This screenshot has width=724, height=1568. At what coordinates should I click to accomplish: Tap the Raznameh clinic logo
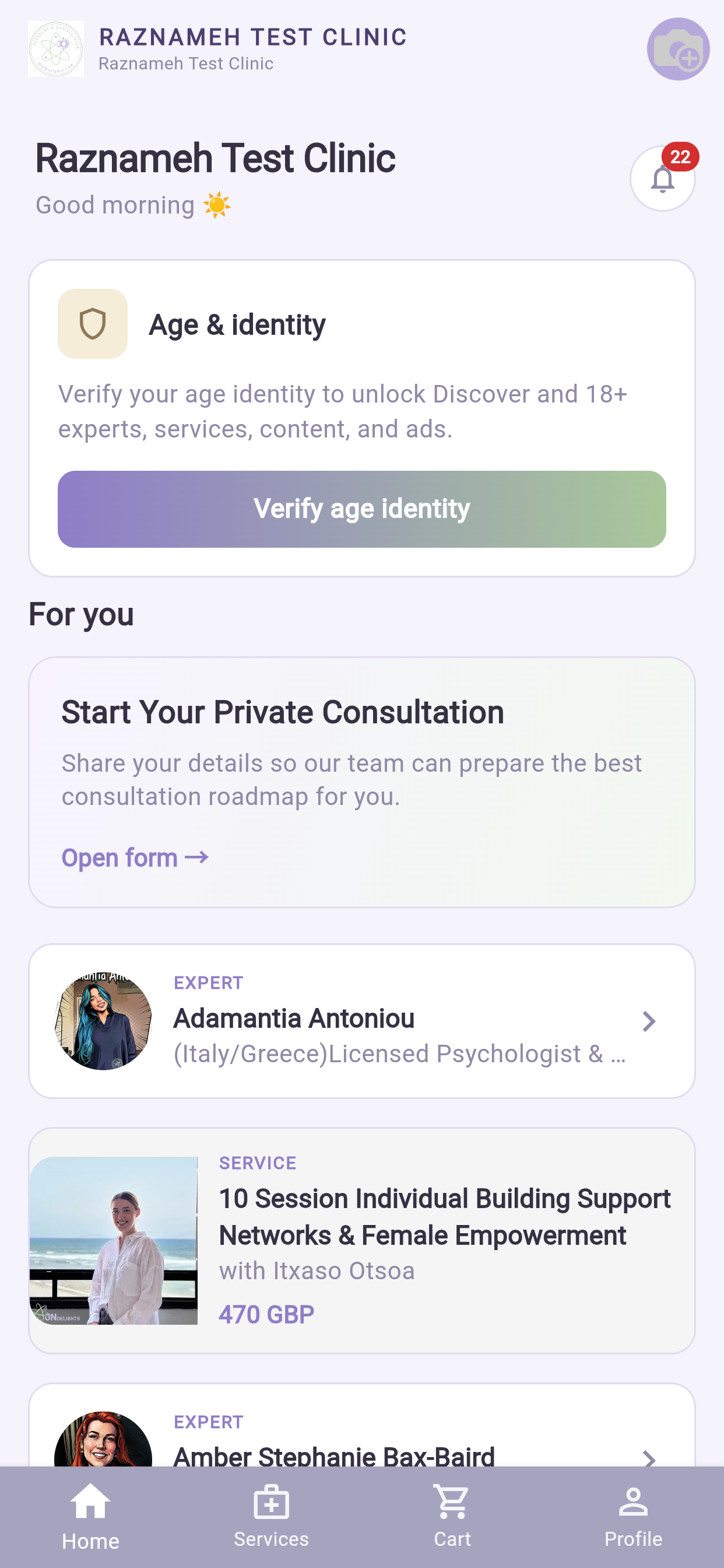click(56, 50)
